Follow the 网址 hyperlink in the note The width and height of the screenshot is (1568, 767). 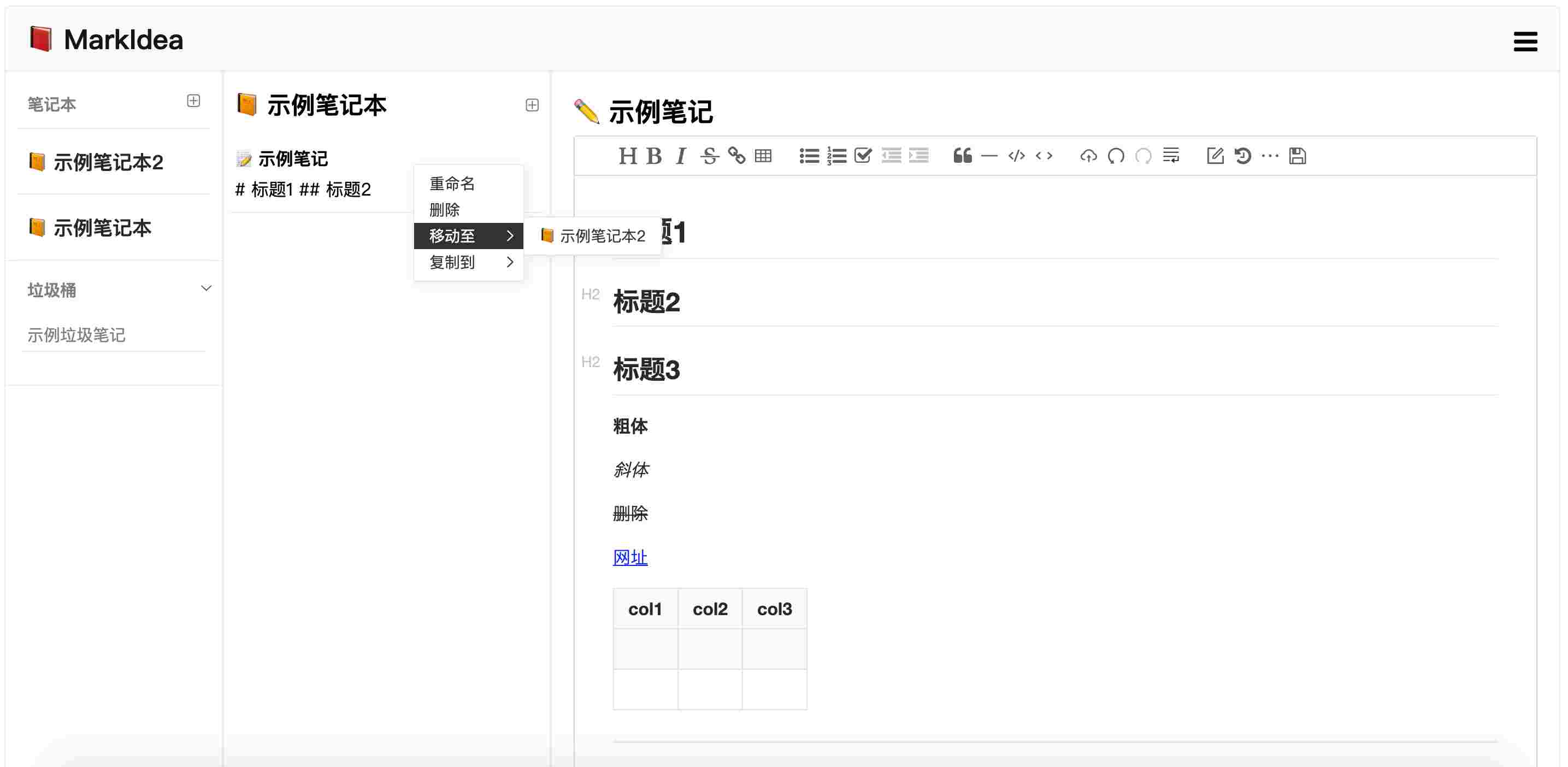pos(630,558)
